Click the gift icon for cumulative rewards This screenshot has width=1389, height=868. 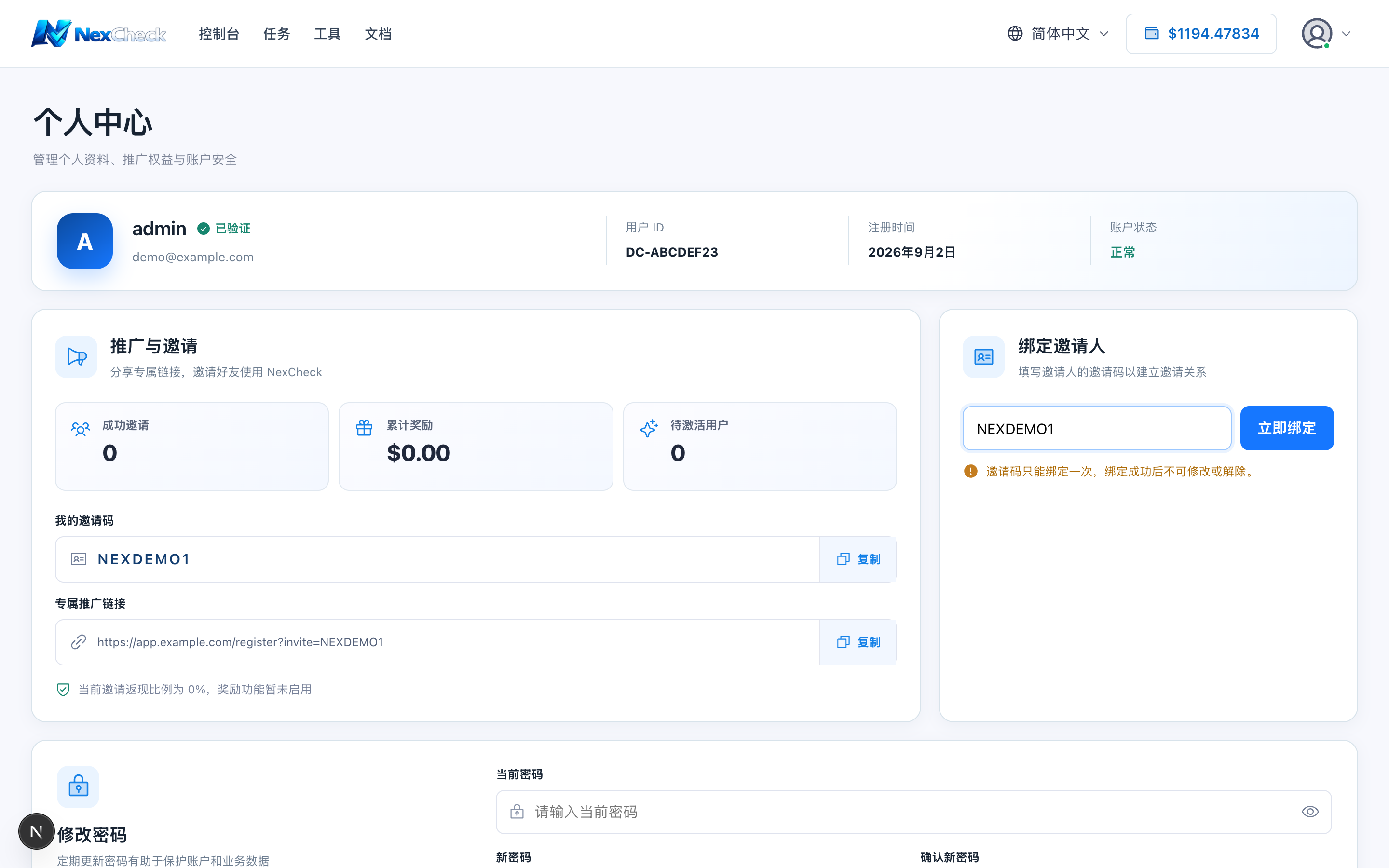point(364,428)
